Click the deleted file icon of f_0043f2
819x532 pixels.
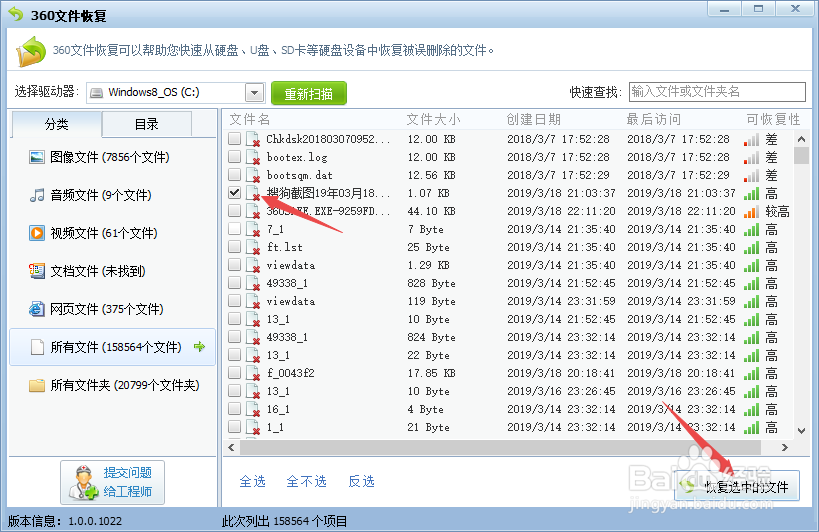click(x=253, y=373)
